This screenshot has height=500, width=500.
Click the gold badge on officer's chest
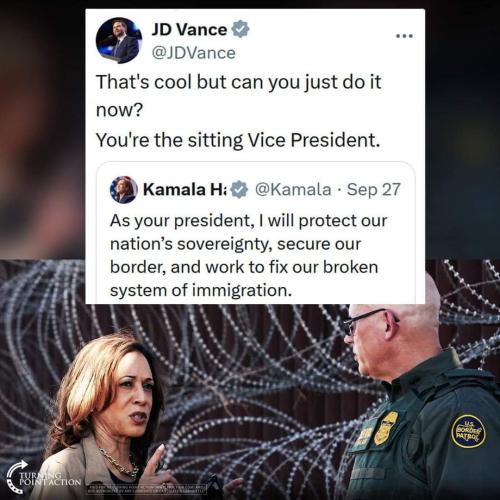click(386, 428)
